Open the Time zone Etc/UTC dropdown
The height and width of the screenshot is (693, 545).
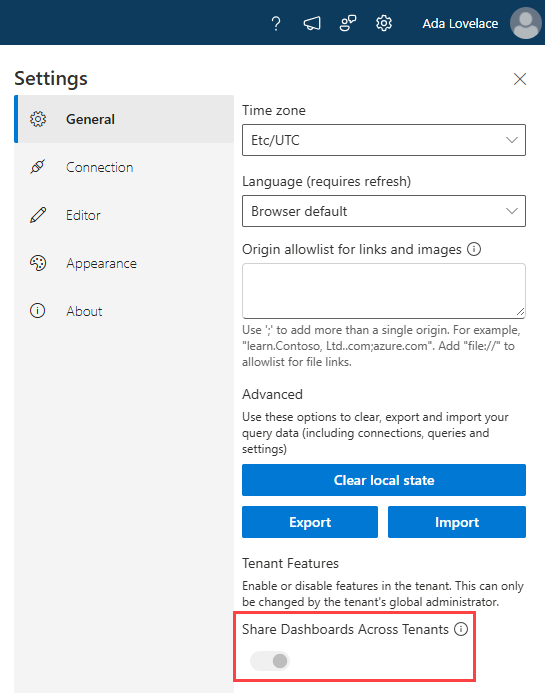(x=384, y=140)
